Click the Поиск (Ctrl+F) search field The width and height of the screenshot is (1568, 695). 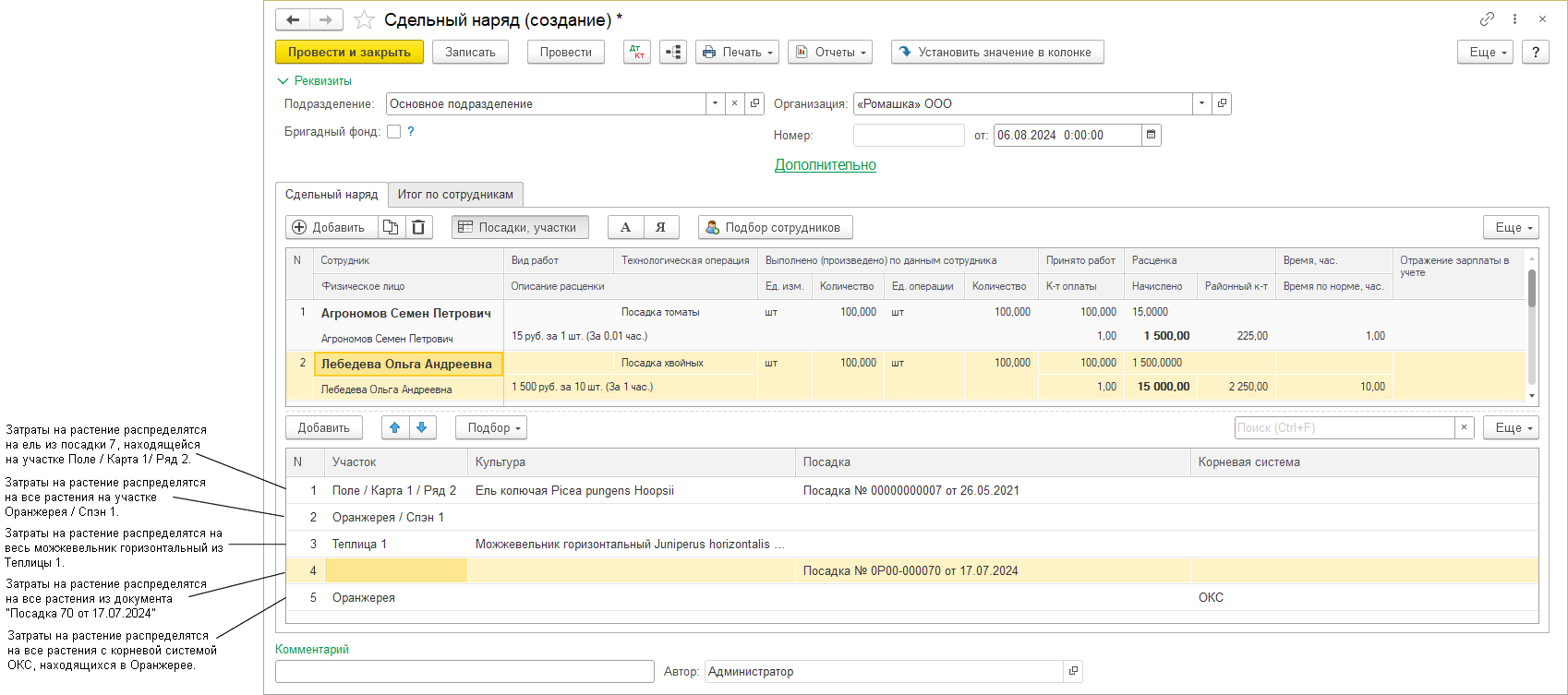click(x=1345, y=427)
